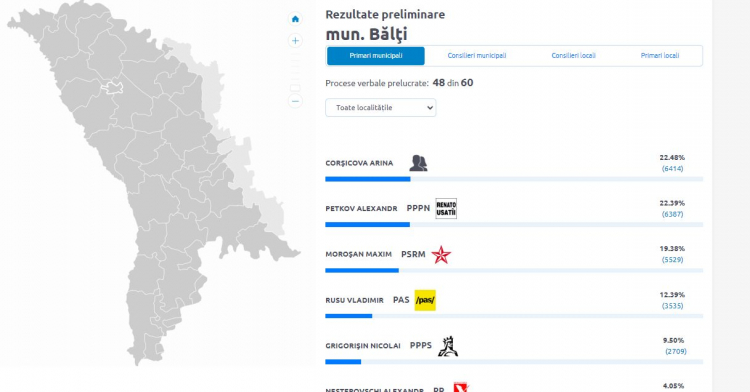
Task: Open the Primari locali tab
Action: [660, 55]
